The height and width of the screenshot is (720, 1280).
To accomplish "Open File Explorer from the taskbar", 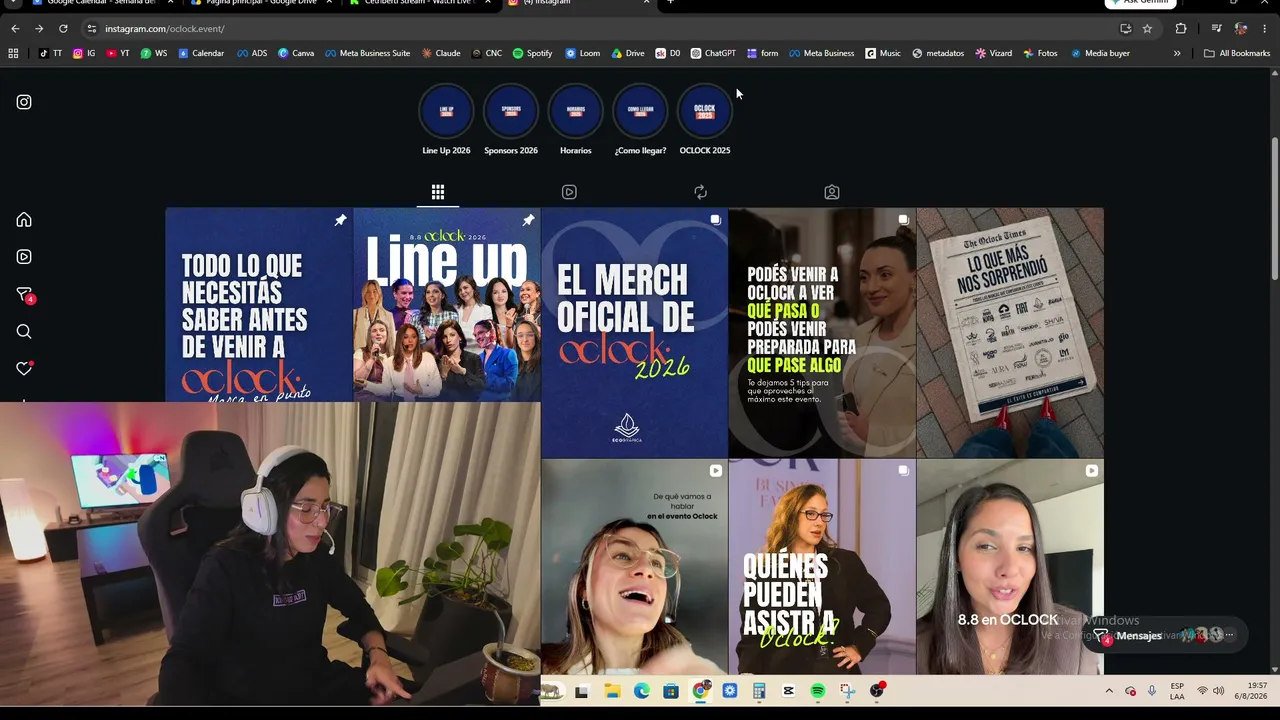I will tap(612, 691).
